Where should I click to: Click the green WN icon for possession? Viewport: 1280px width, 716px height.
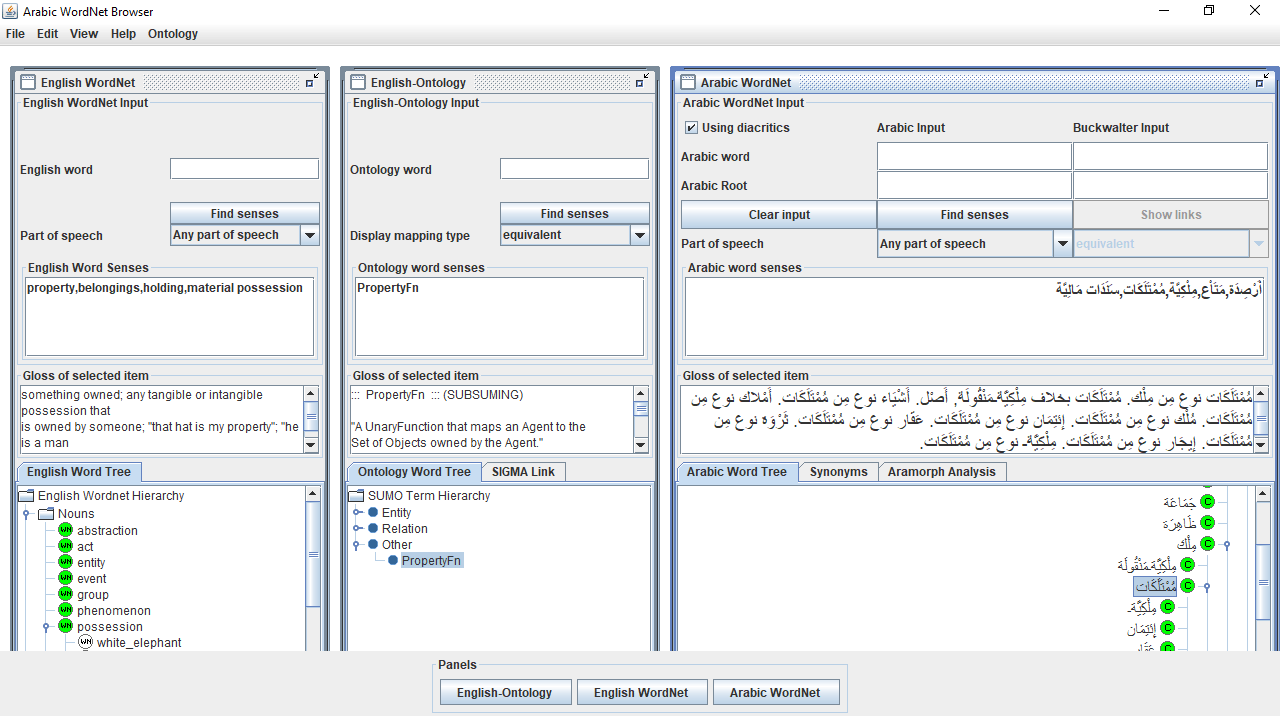point(65,626)
